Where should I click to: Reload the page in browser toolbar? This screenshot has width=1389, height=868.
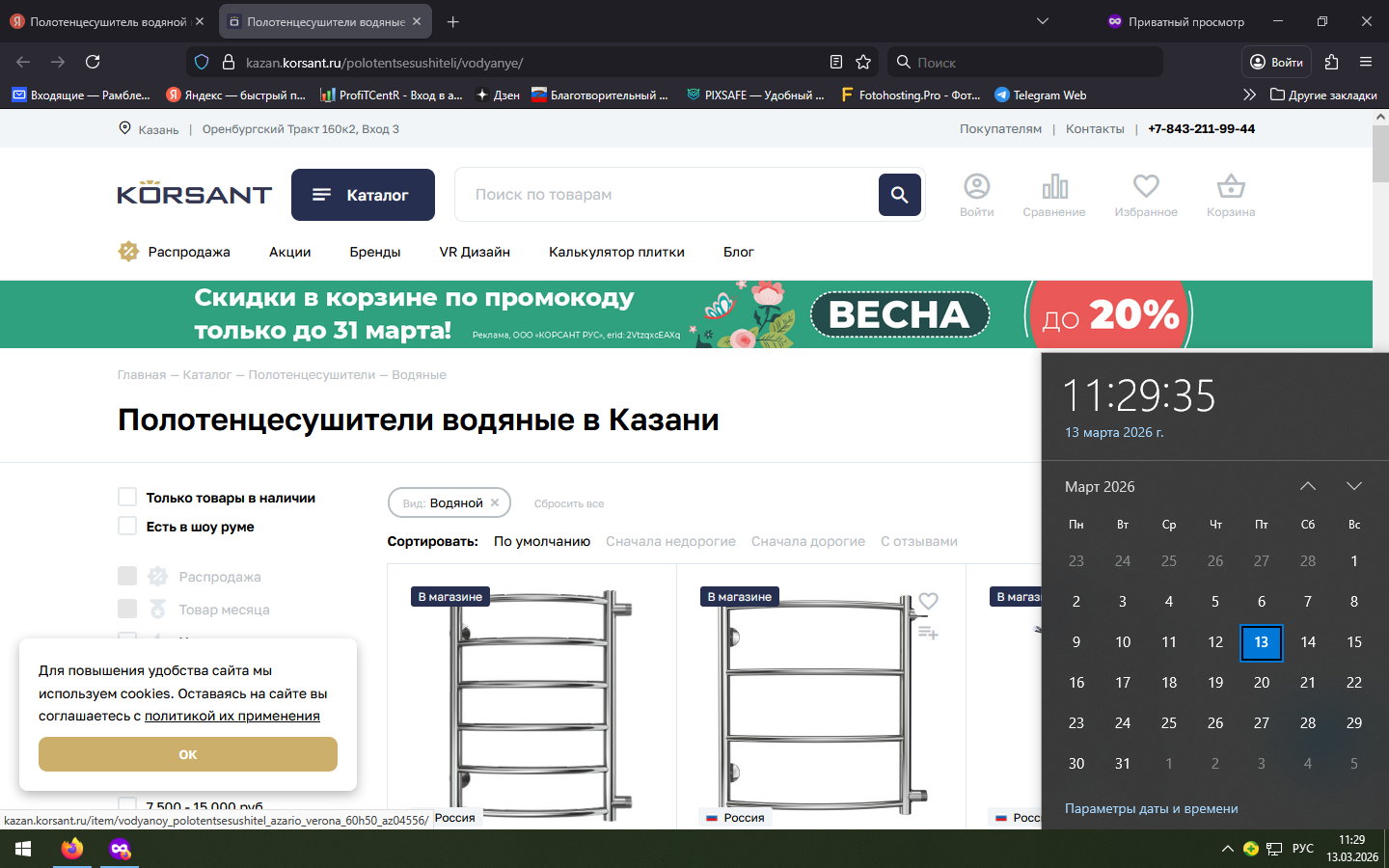point(93,62)
